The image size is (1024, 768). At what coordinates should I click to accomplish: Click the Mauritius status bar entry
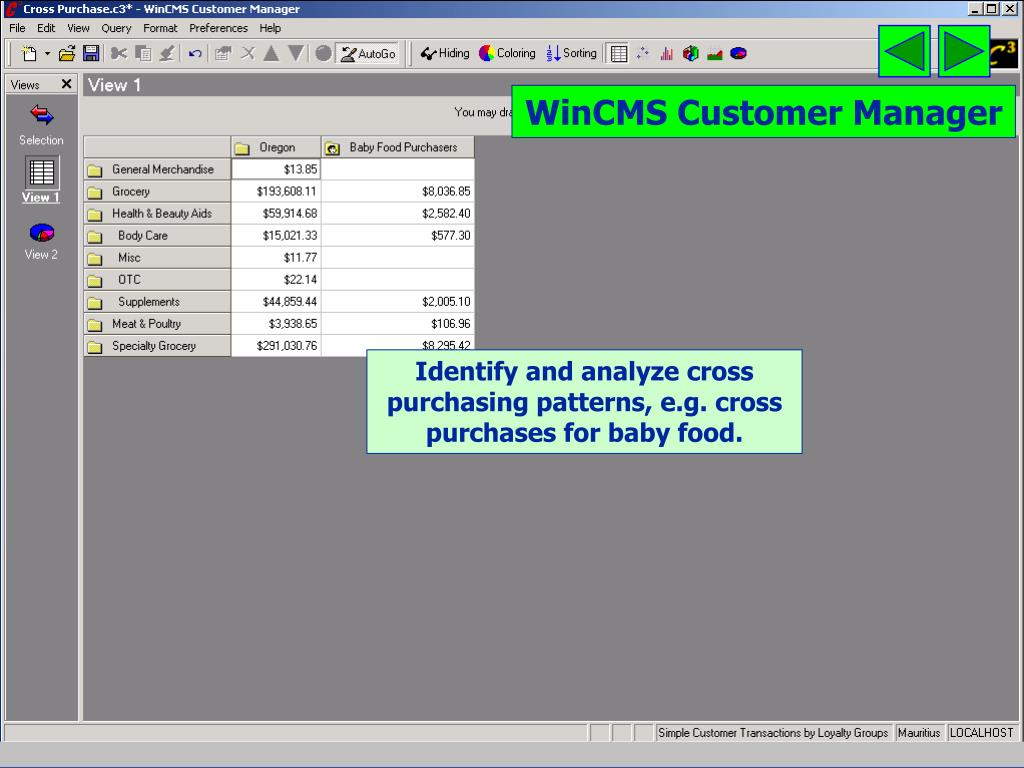click(918, 733)
